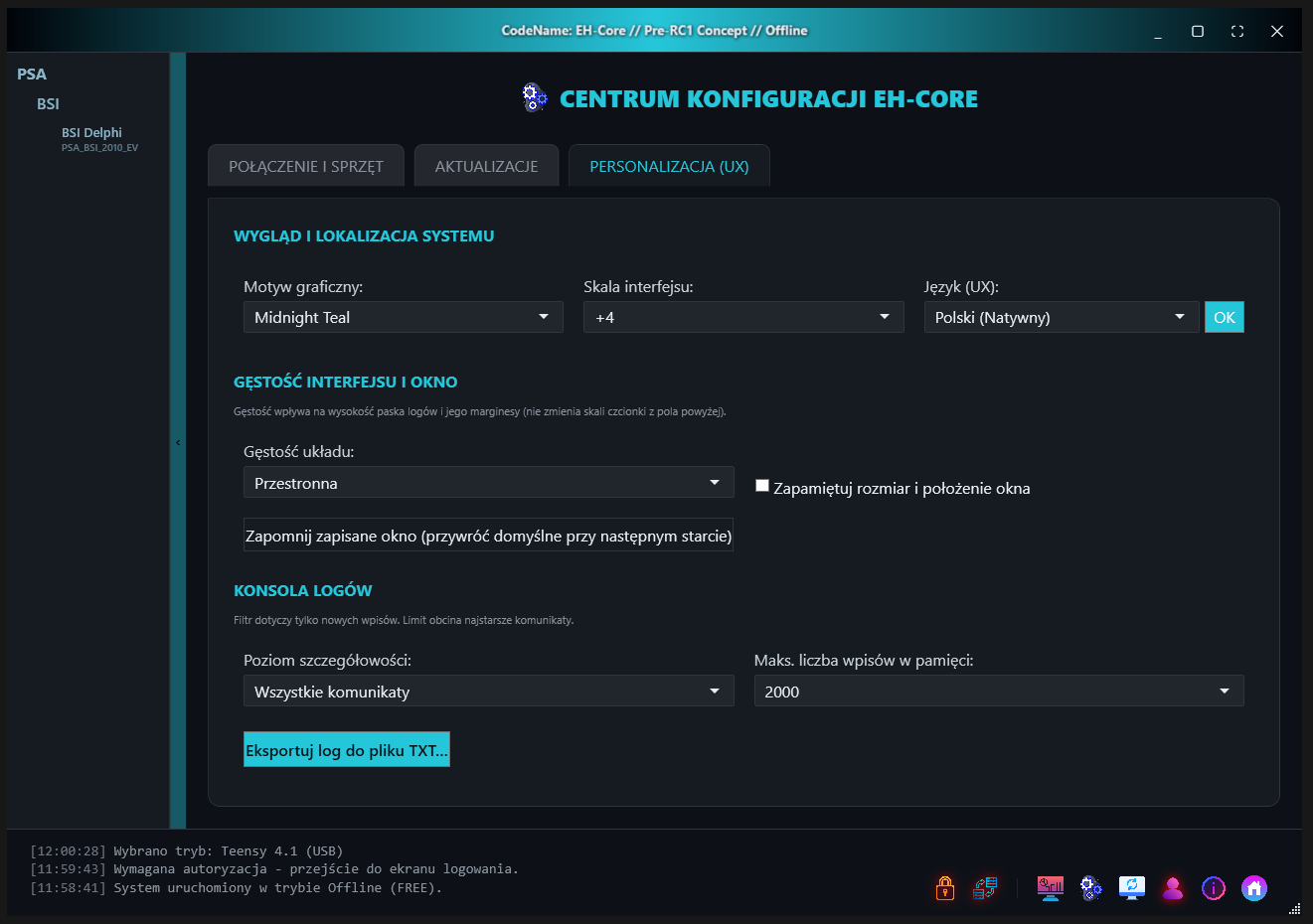Open the Skala interfejsu dropdown
Viewport: 1313px width, 924px height.
(743, 317)
